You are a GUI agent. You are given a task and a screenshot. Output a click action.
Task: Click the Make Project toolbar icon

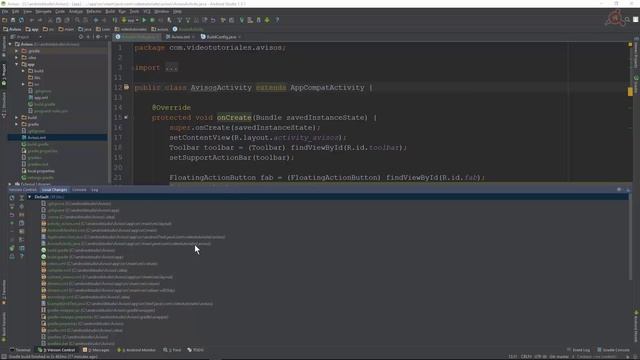[115, 20]
